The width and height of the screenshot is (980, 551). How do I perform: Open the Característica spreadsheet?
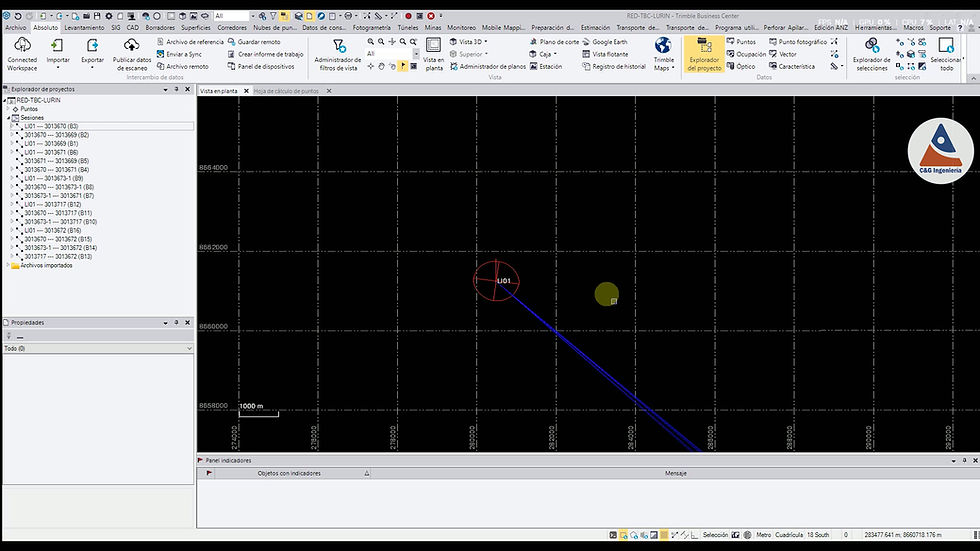pyautogui.click(x=792, y=66)
